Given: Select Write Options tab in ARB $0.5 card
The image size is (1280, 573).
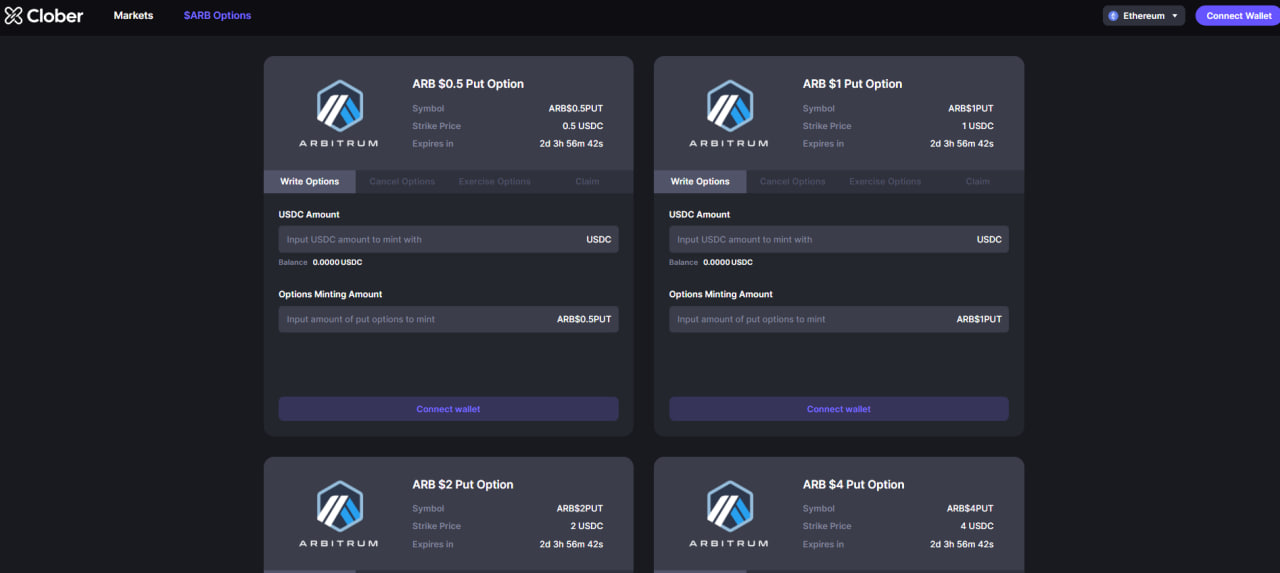Looking at the screenshot, I should [309, 181].
